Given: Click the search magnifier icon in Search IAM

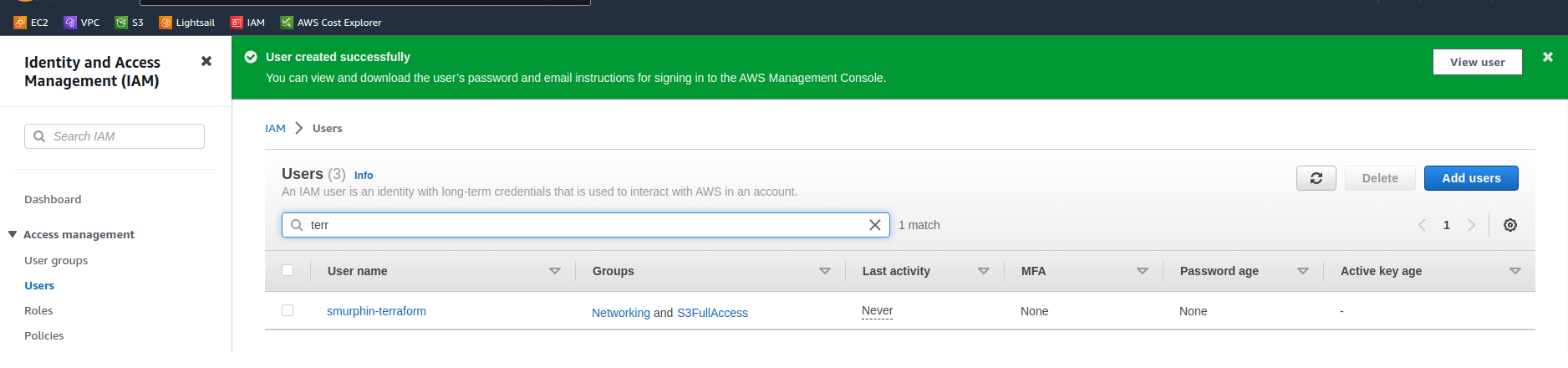Looking at the screenshot, I should (x=39, y=136).
